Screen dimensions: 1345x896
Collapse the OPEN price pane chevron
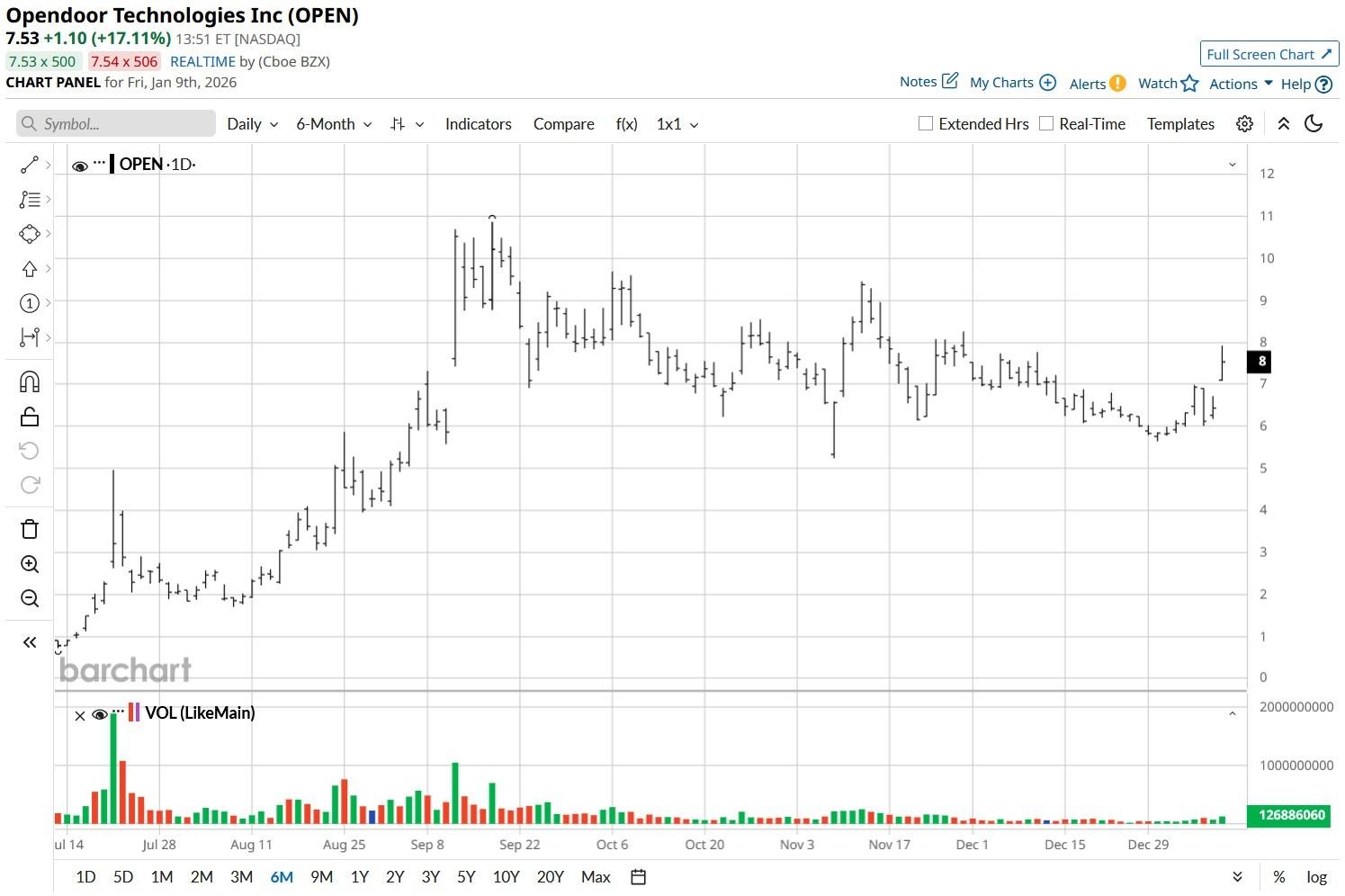1232,165
